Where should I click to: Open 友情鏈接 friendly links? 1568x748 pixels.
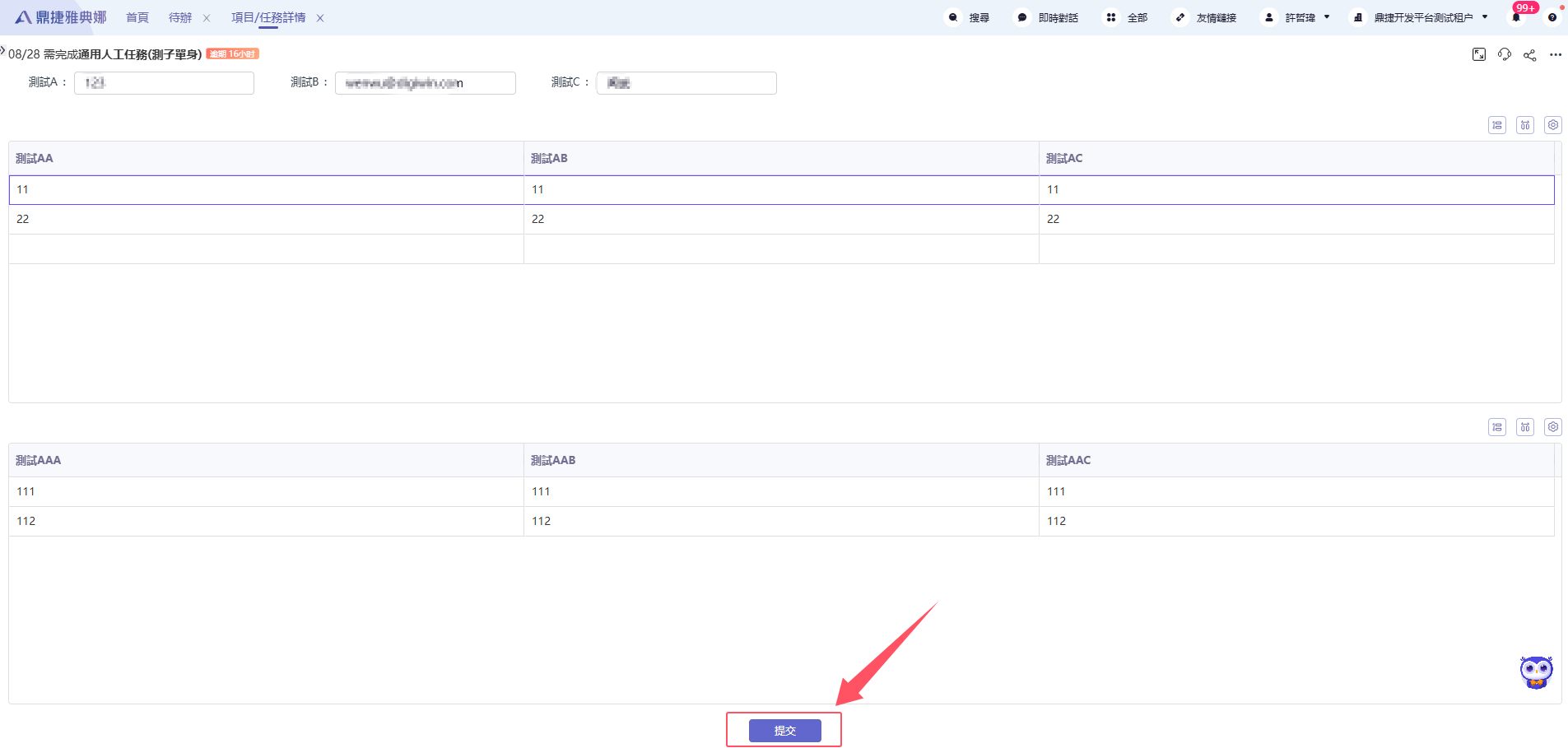click(1205, 17)
